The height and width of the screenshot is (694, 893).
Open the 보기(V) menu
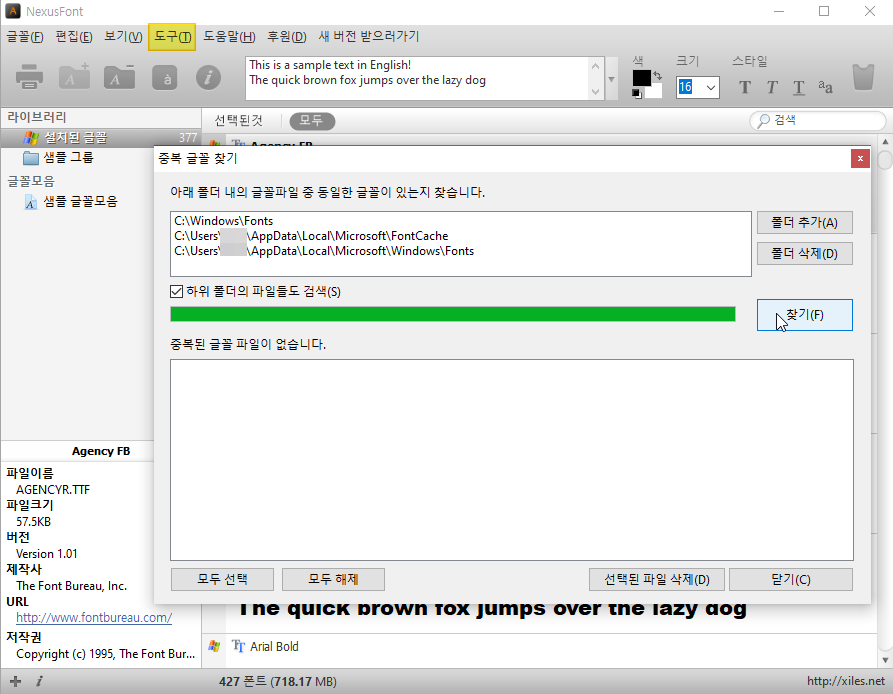(x=123, y=36)
